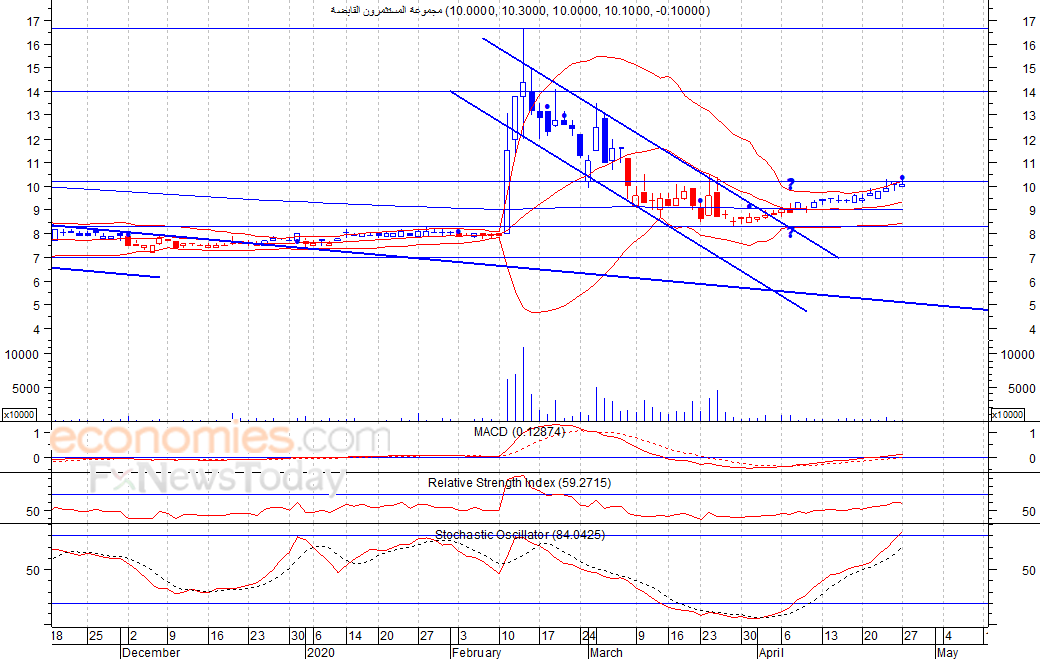Select the "10000" volume value on left axis
This screenshot has width=1040, height=659.
coord(22,355)
